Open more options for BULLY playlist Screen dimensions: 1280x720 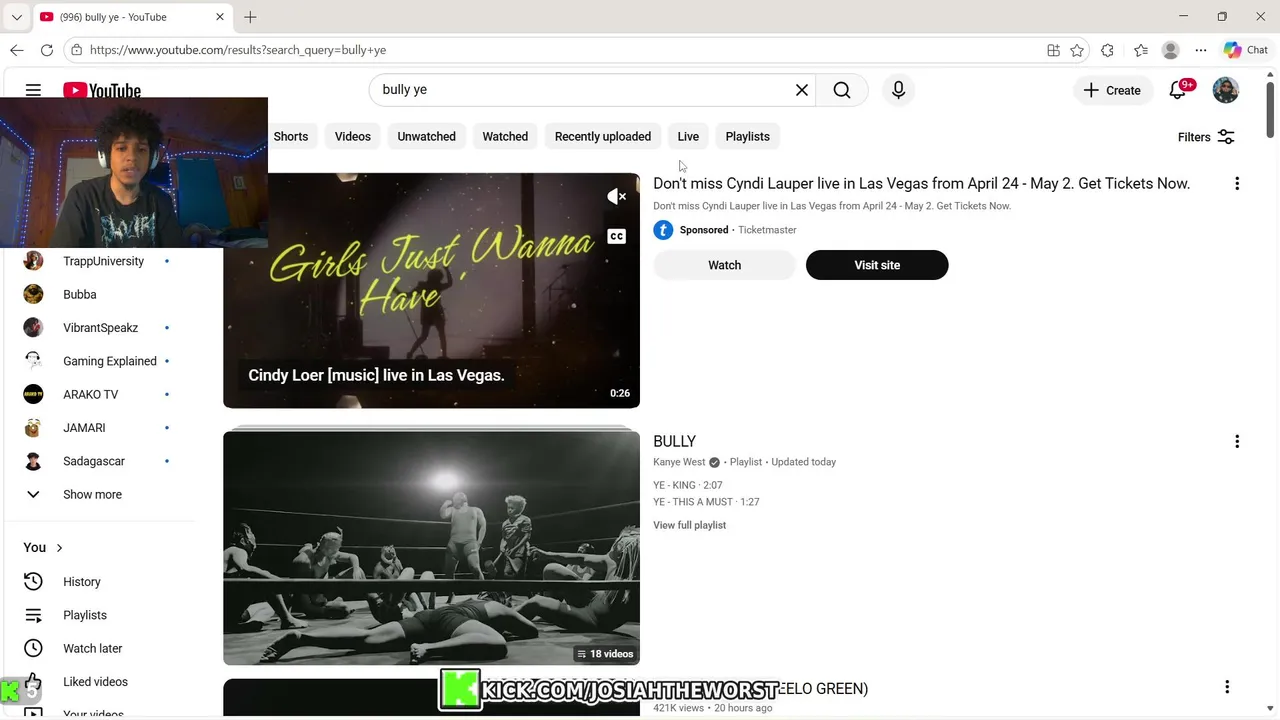click(x=1237, y=442)
